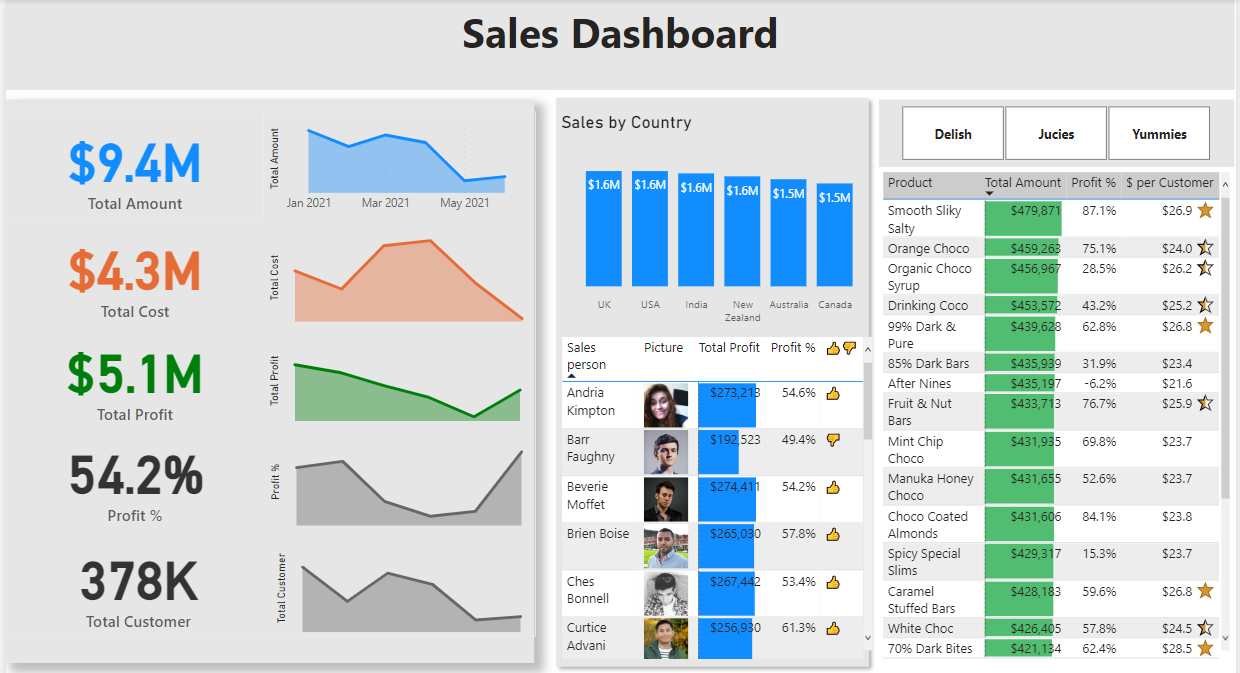The width and height of the screenshot is (1240, 673).
Task: Click the $ per Customer column header
Action: pos(1169,183)
